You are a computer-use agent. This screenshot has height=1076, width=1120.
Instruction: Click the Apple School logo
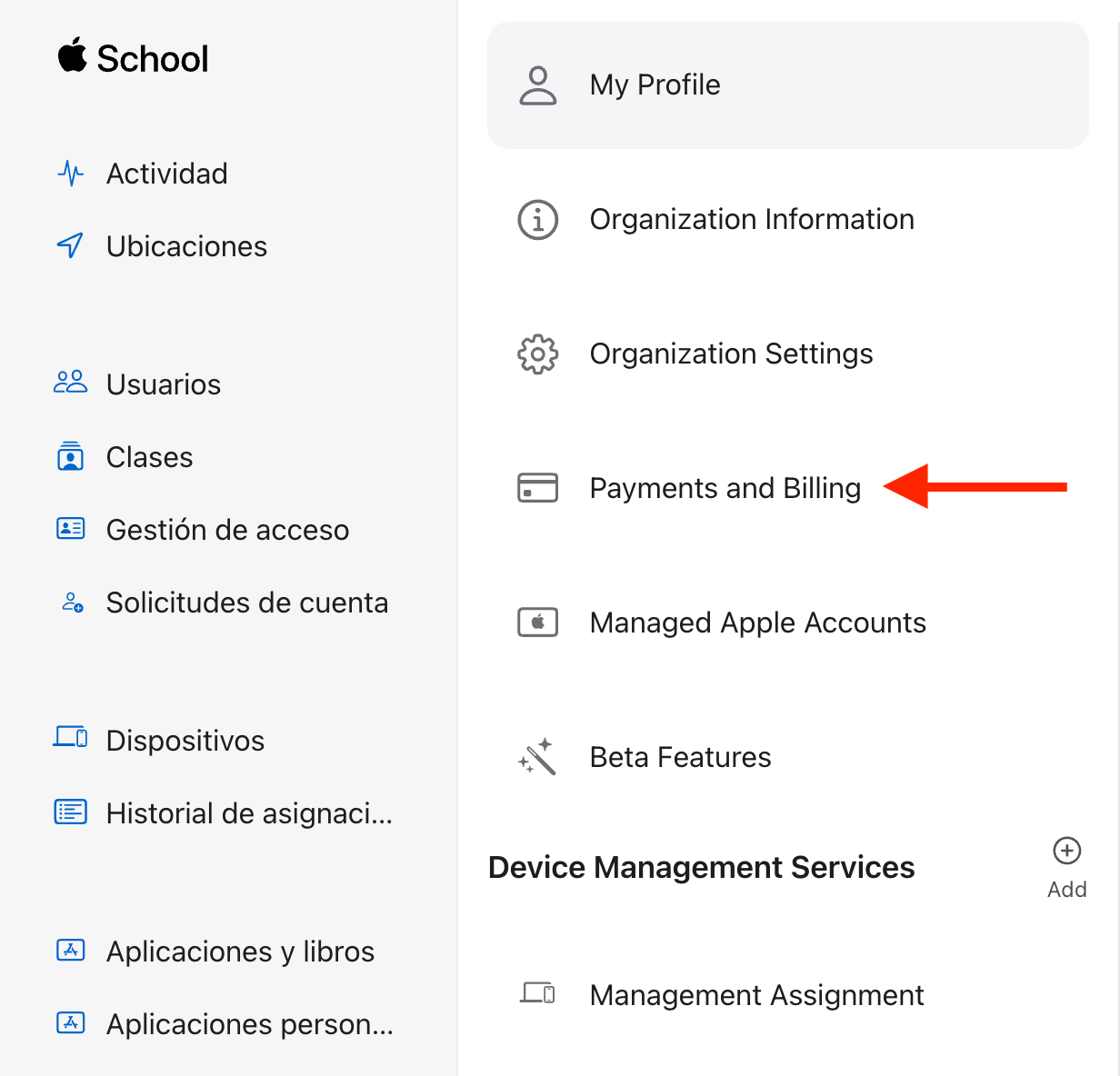(134, 58)
